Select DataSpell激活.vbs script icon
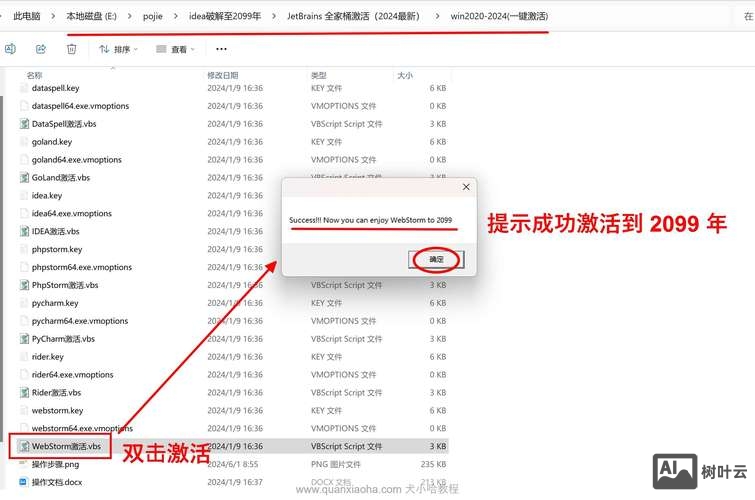 (24, 124)
